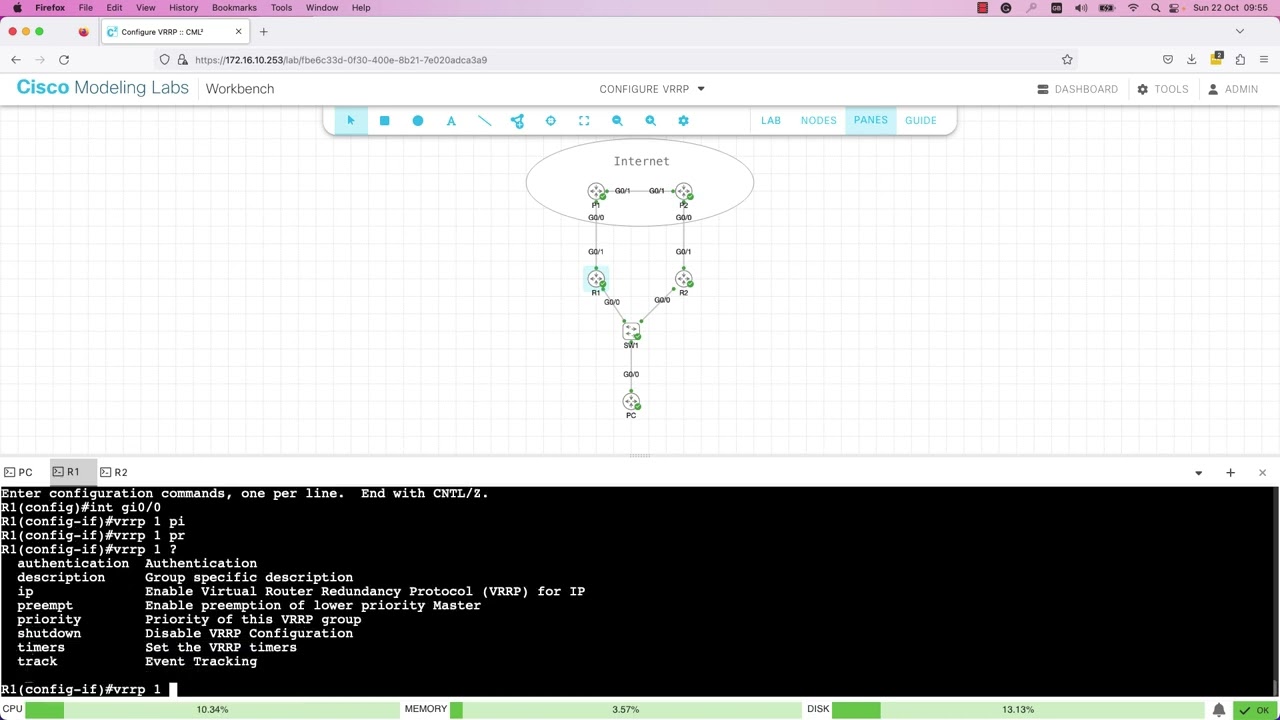1280x720 pixels.
Task: Click the Cisco Modeling Labs logo
Action: (103, 88)
